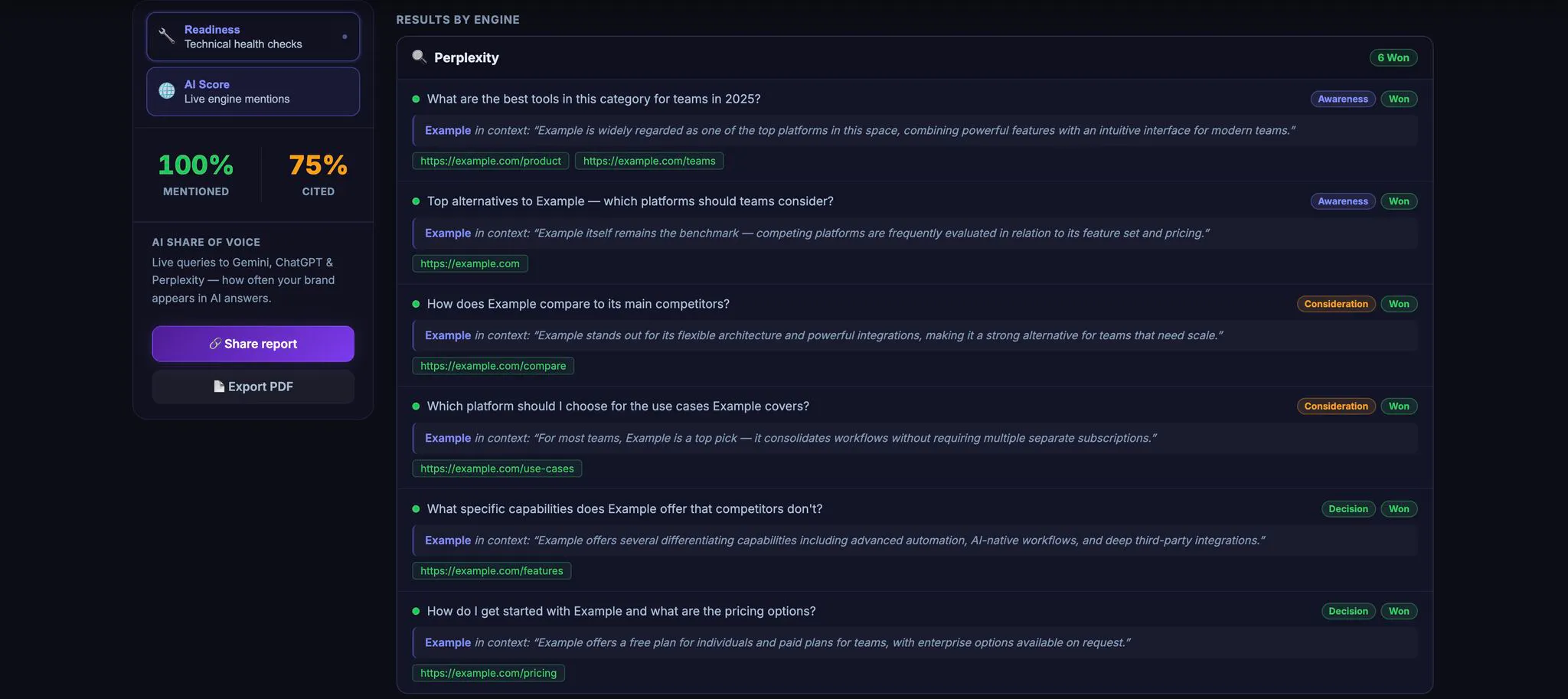Select the 75% CITED stat
Viewport: 1568px width, 699px height.
(x=318, y=175)
